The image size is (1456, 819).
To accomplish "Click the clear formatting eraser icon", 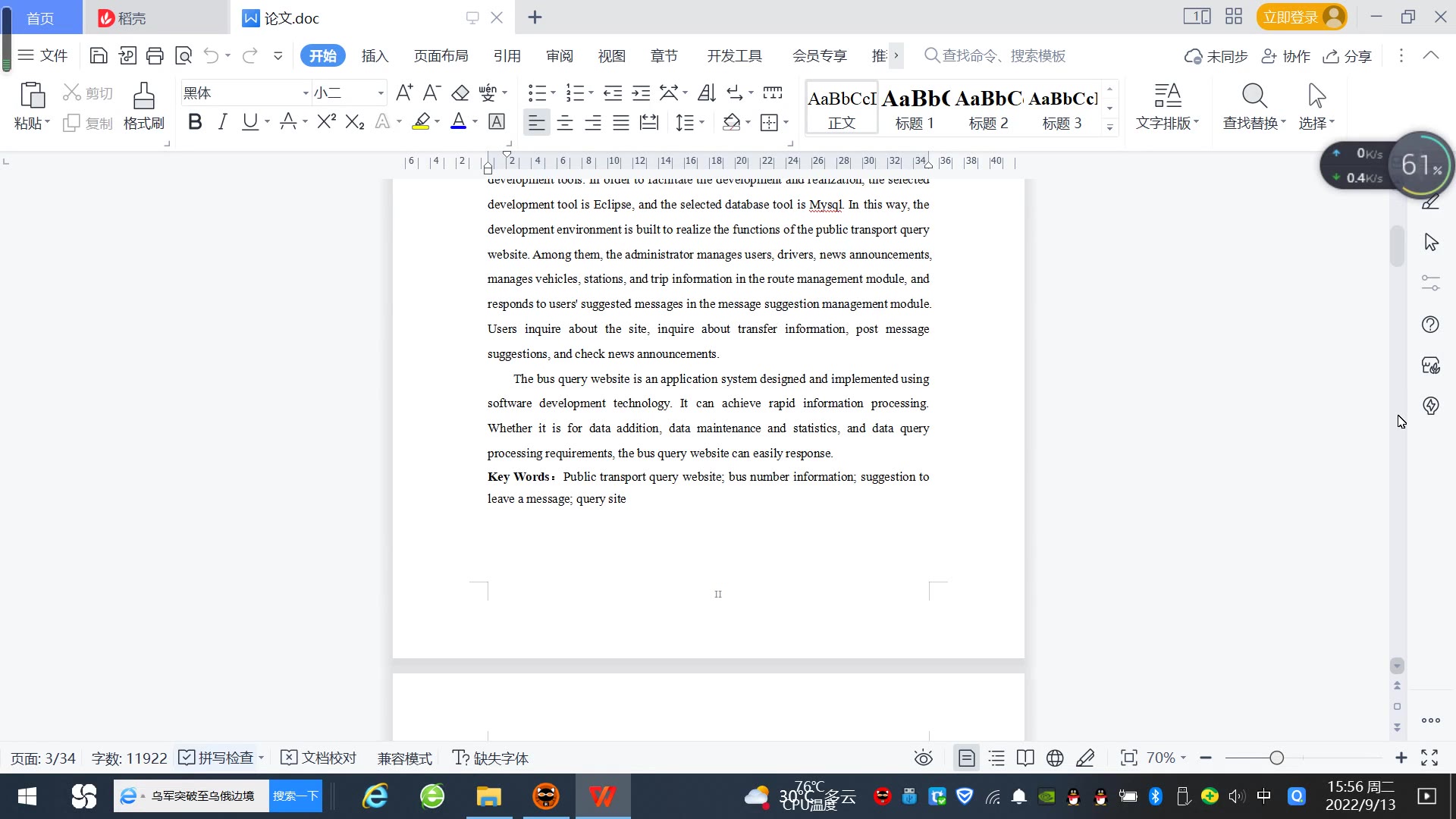I will [x=460, y=93].
